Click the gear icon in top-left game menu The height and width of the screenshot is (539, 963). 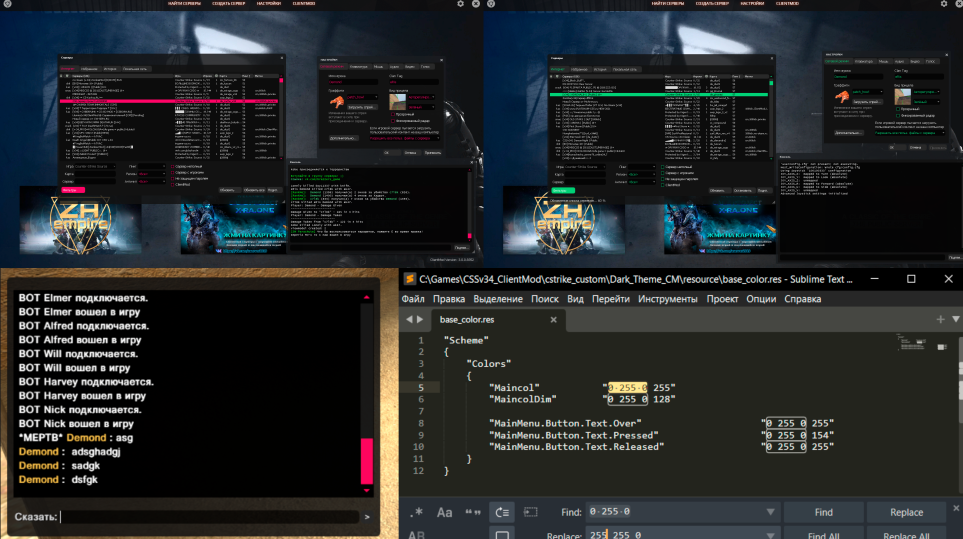click(x=460, y=4)
